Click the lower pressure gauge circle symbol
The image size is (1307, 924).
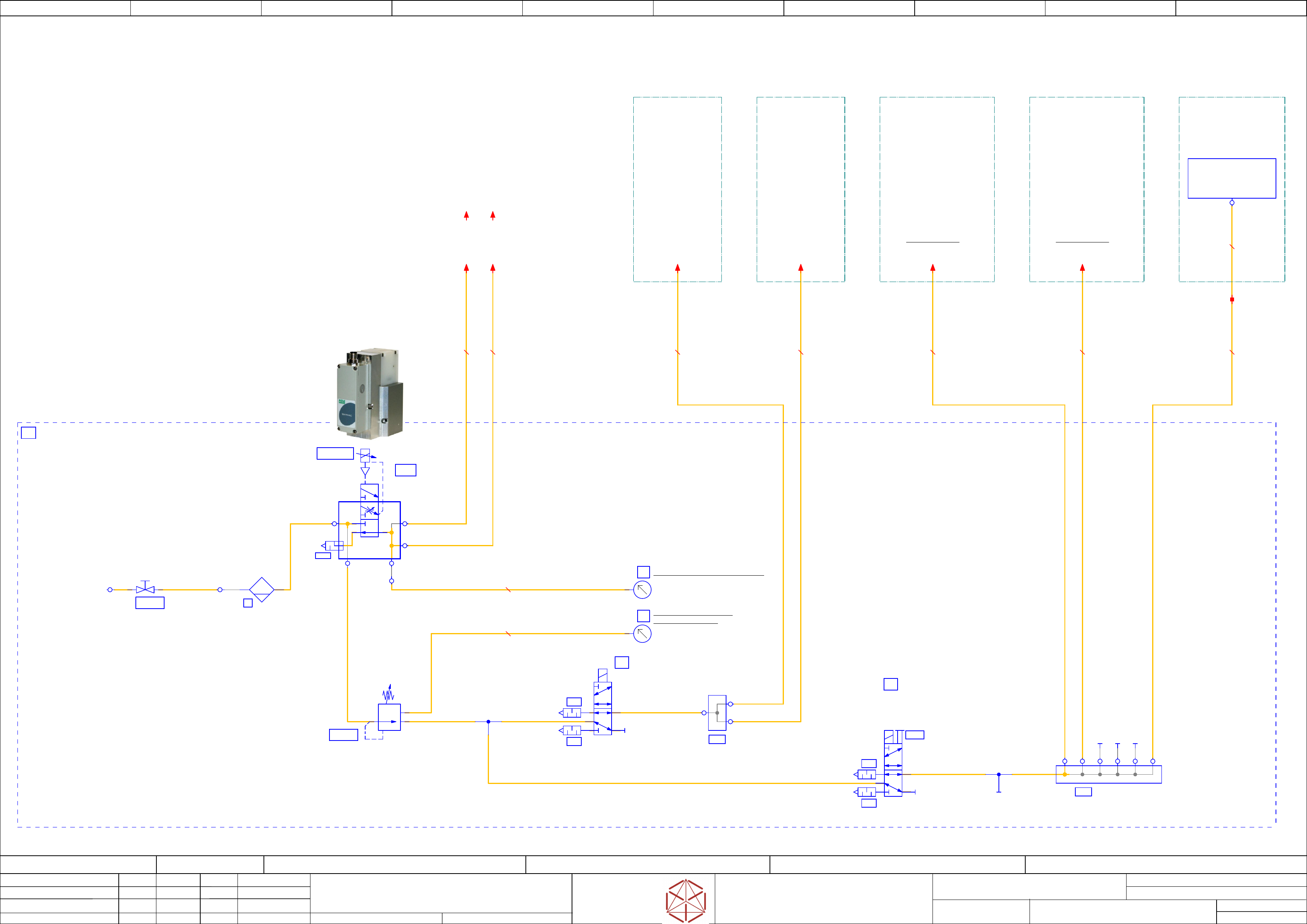(642, 633)
